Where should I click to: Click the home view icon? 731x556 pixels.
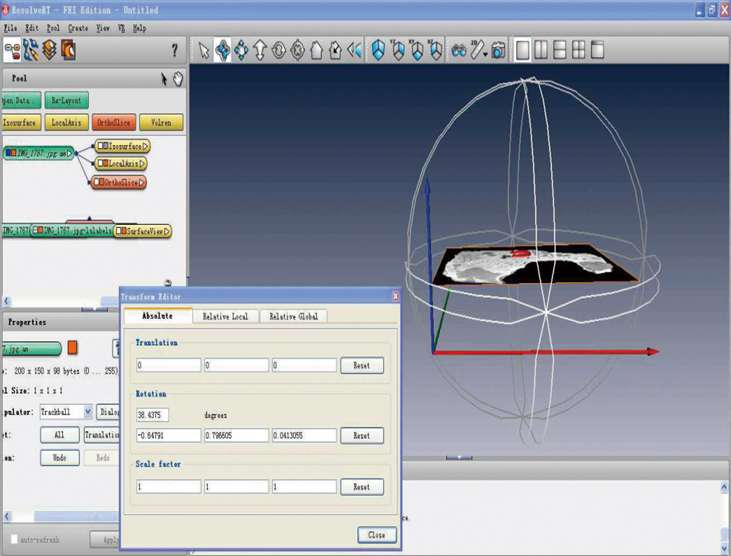[317, 50]
